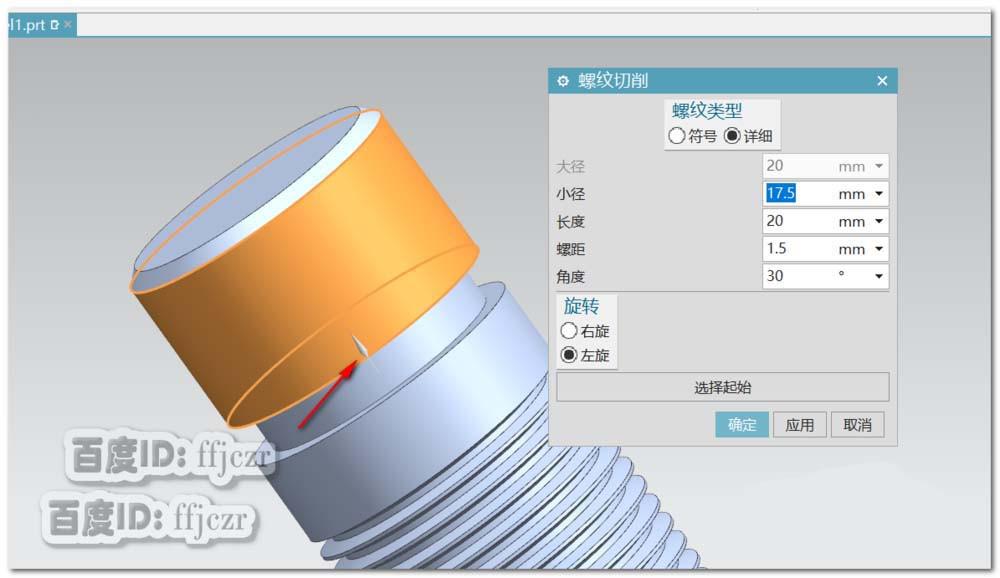Open the unit dropdown beside 小径
This screenshot has height=578, width=1000.
(x=879, y=193)
